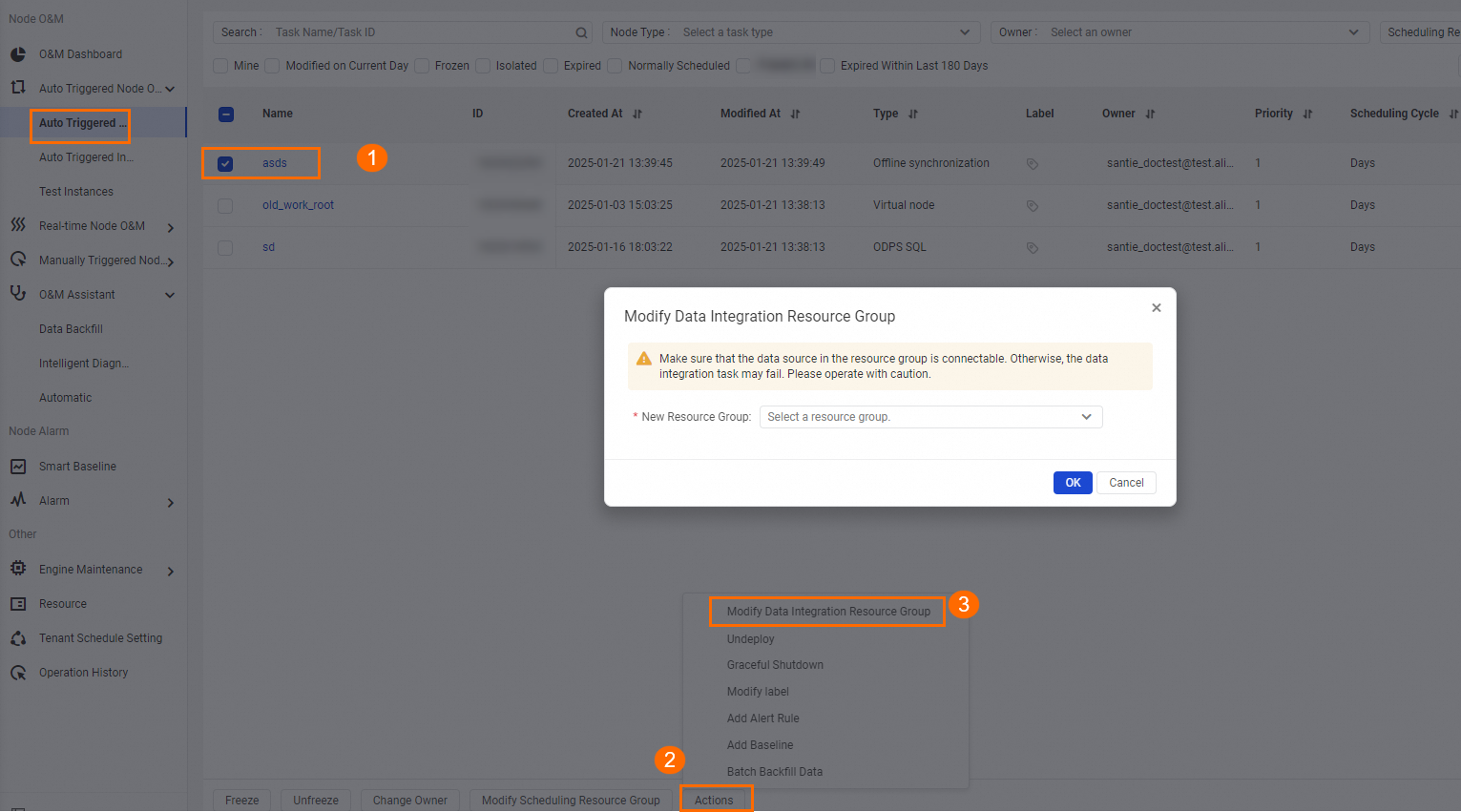This screenshot has height=812, width=1461.
Task: Toggle Normally Scheduled checkbox
Action: [616, 66]
